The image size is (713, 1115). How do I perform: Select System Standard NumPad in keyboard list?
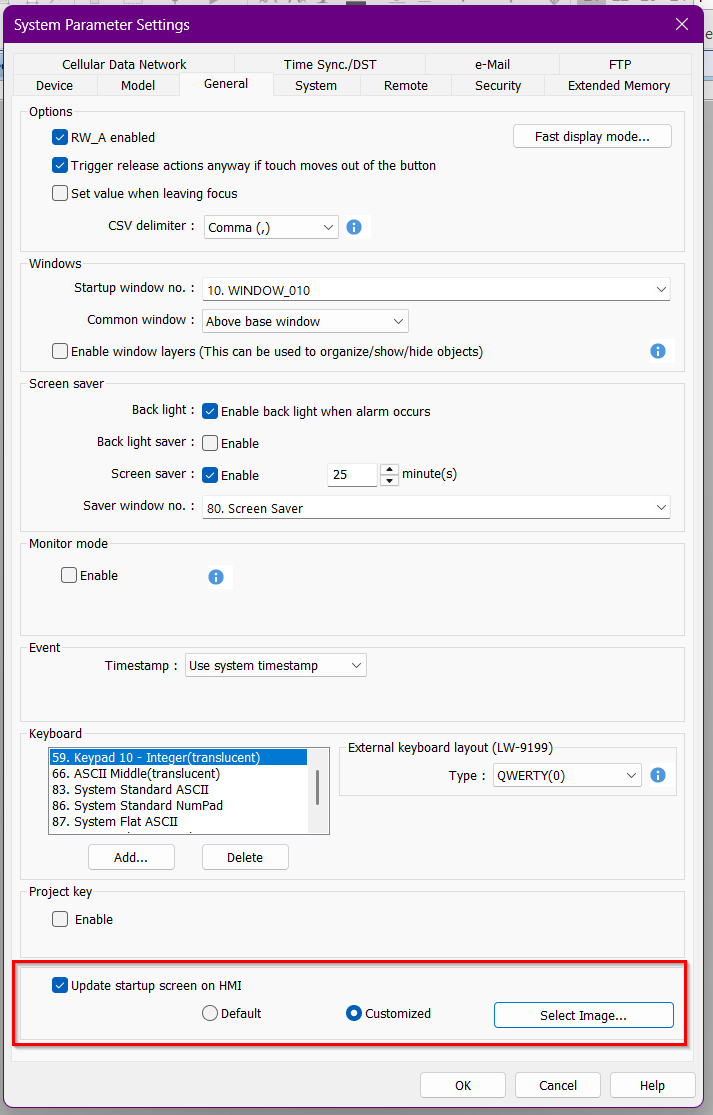pyautogui.click(x=148, y=805)
